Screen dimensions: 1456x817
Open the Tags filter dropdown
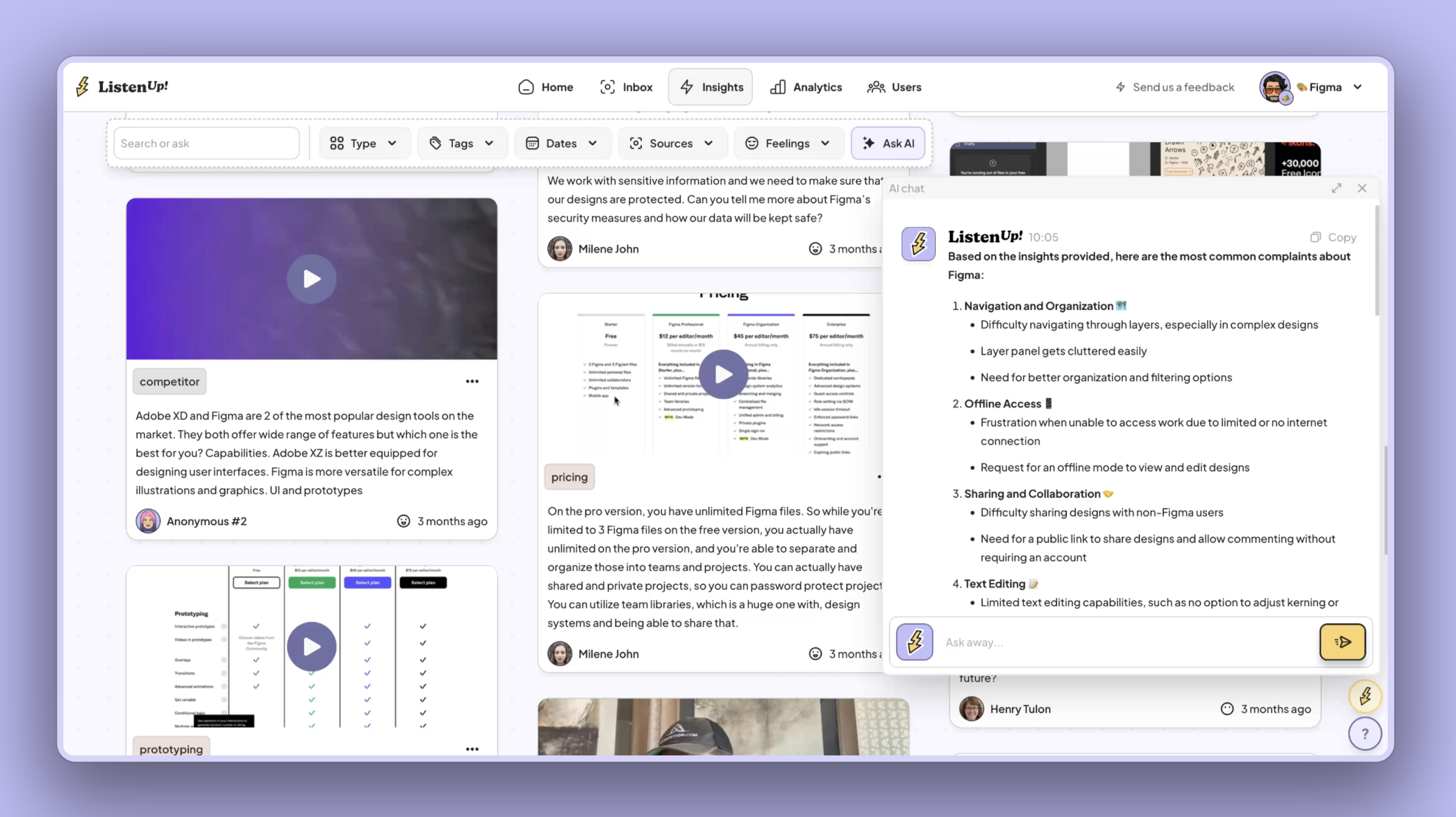coord(462,143)
